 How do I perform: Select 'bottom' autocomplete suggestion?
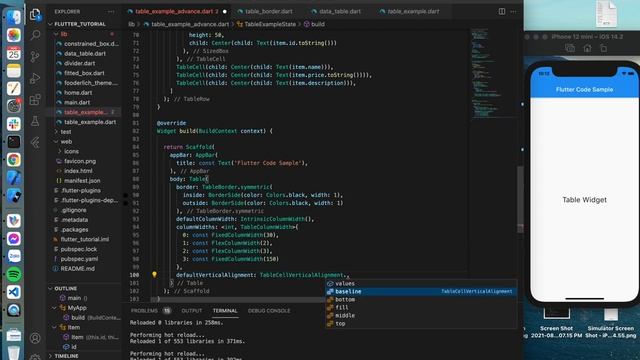point(421,299)
